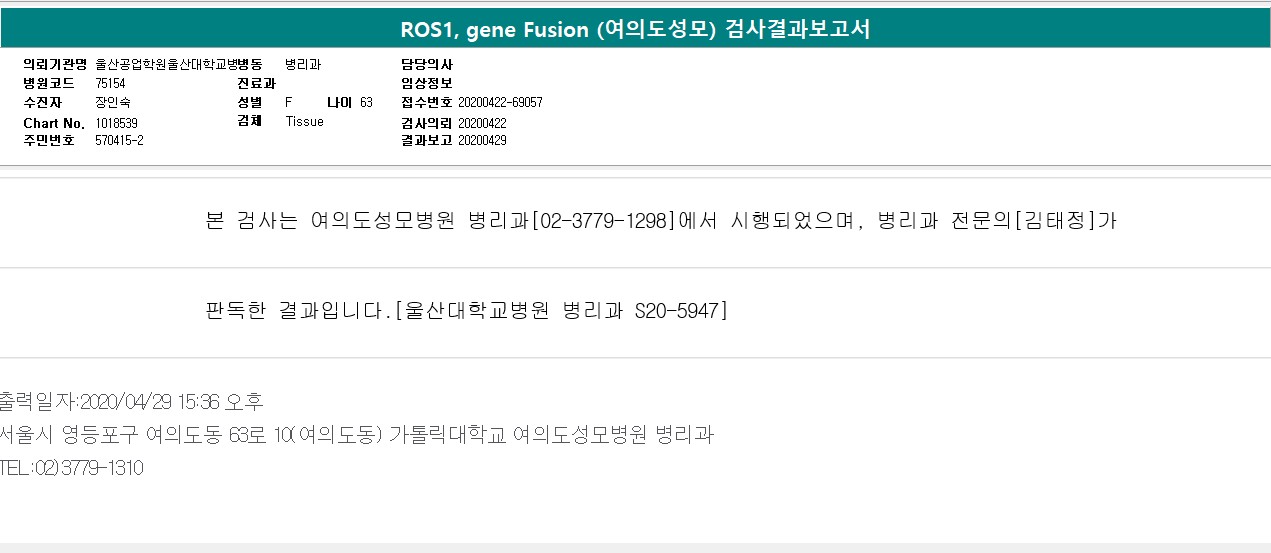Image resolution: width=1271 pixels, height=553 pixels.
Task: Click the sex value F
Action: [289, 102]
